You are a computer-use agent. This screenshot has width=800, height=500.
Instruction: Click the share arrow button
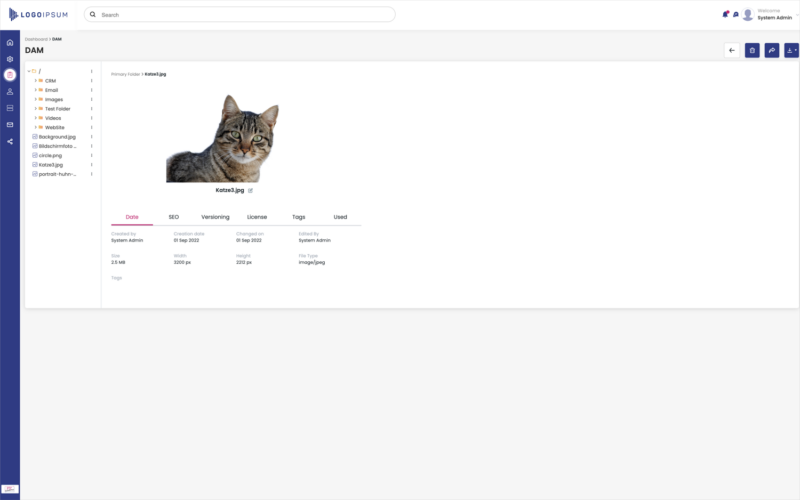coord(772,50)
